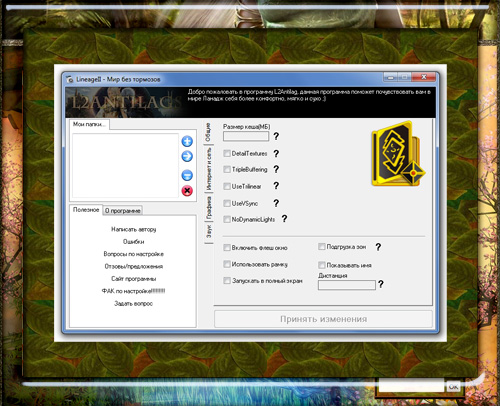
Task: Open help question mark for TripleBuffering
Action: pos(276,169)
